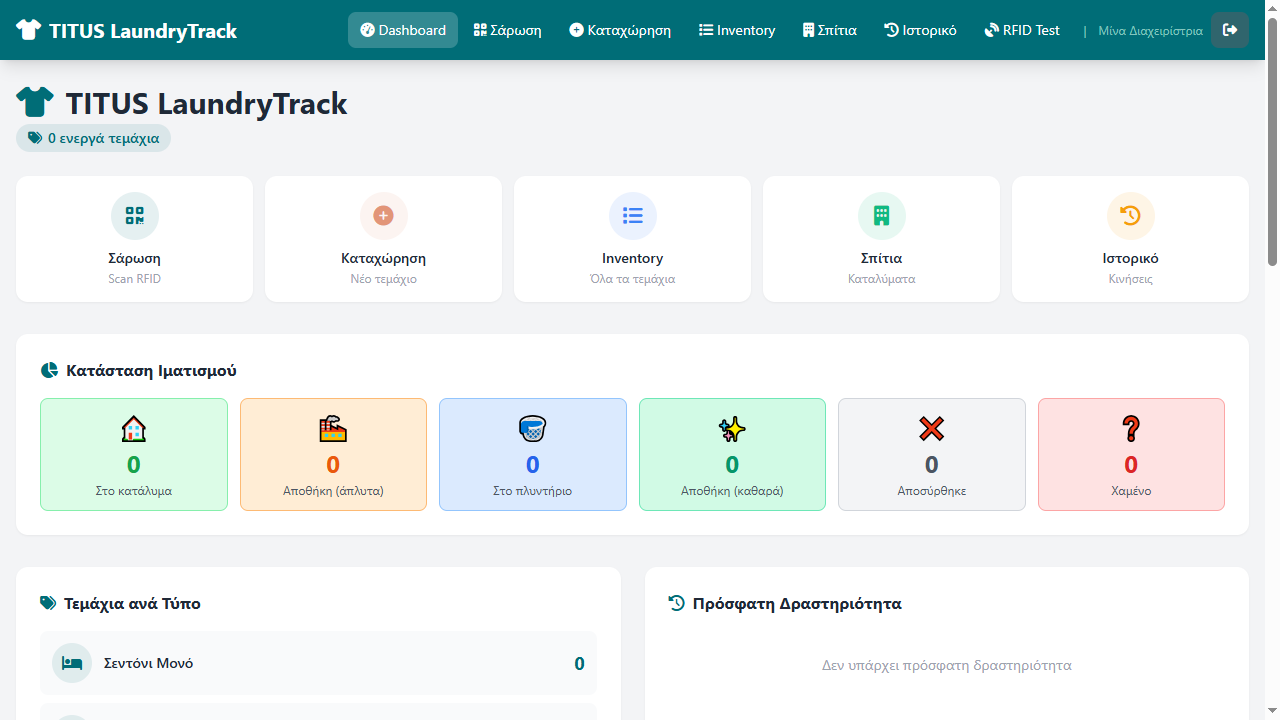Click the Τεμάχια ανά Τύπο section heading

pos(132,604)
